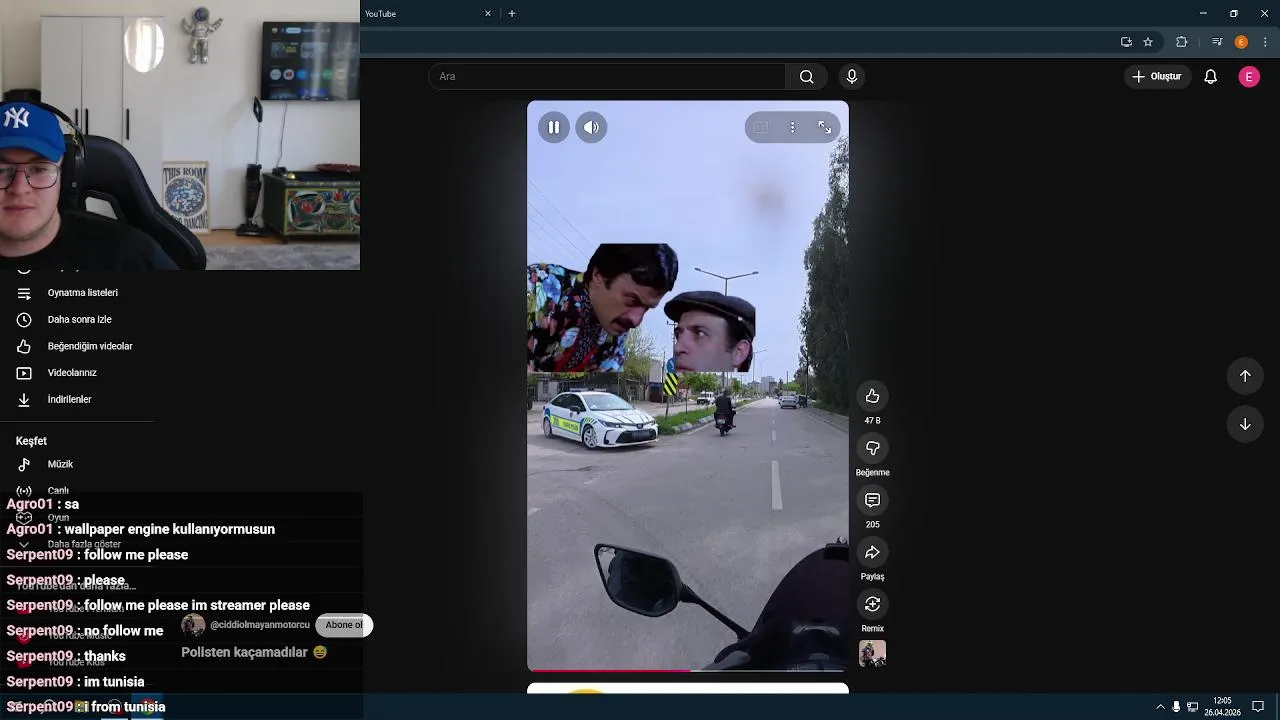Open the taskbar clock showing 12:05
The image size is (1280, 720).
(x=1222, y=707)
